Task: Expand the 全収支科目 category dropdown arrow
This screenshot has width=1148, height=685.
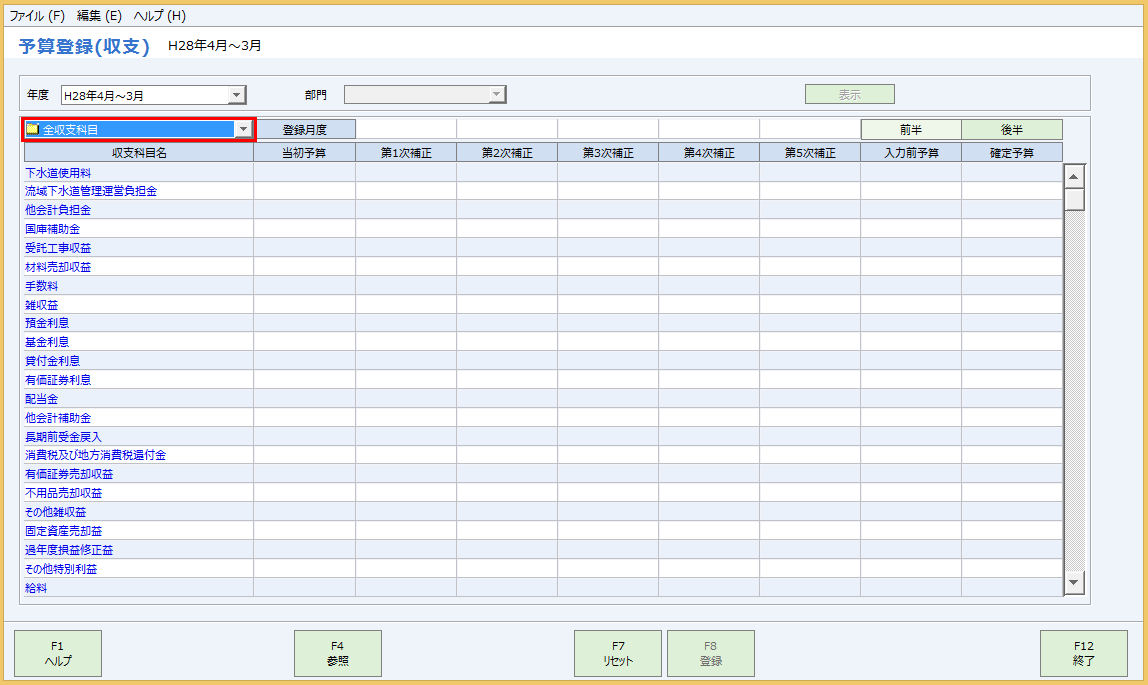Action: pyautogui.click(x=243, y=129)
